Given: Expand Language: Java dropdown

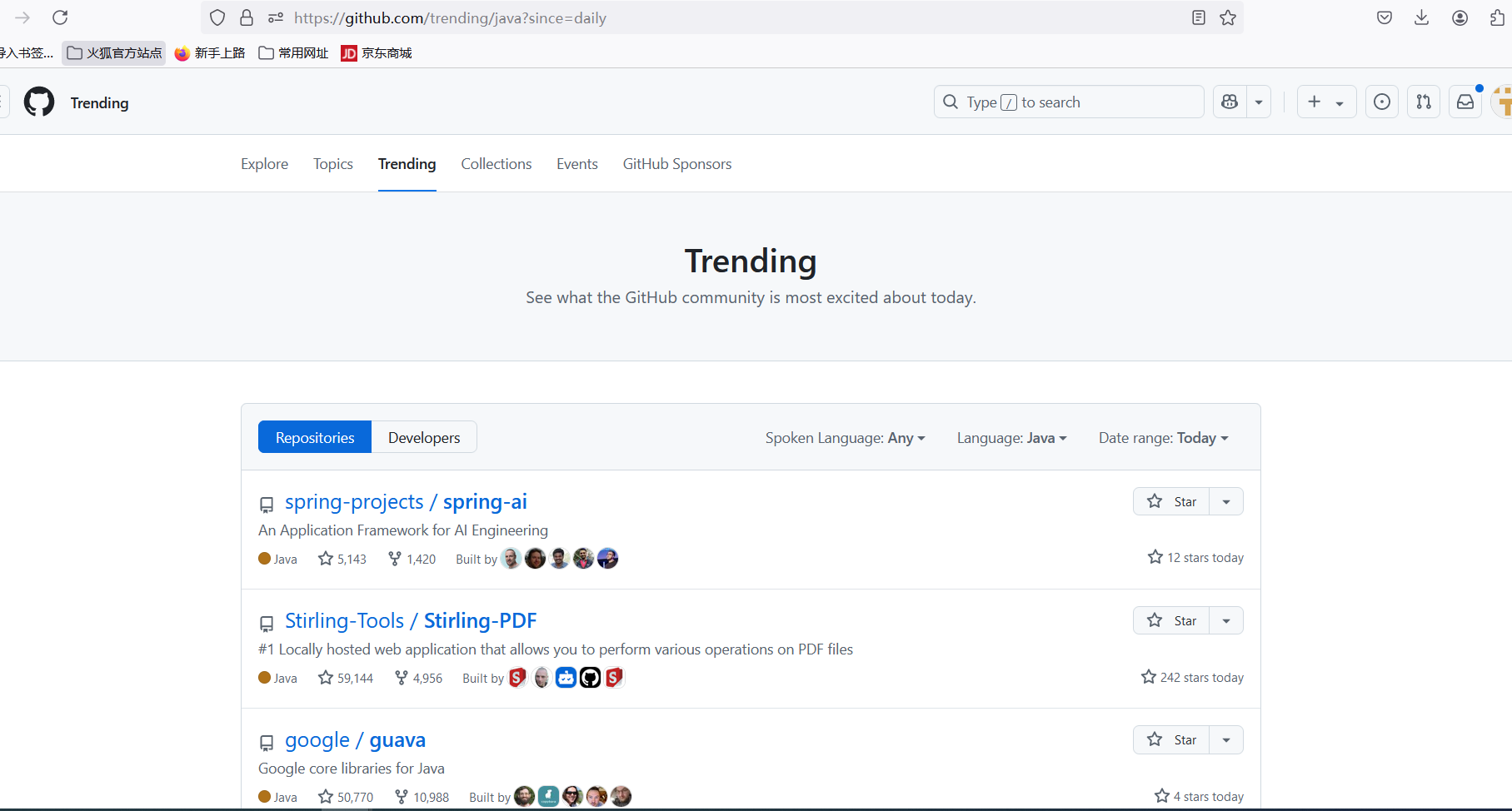Looking at the screenshot, I should 1011,438.
